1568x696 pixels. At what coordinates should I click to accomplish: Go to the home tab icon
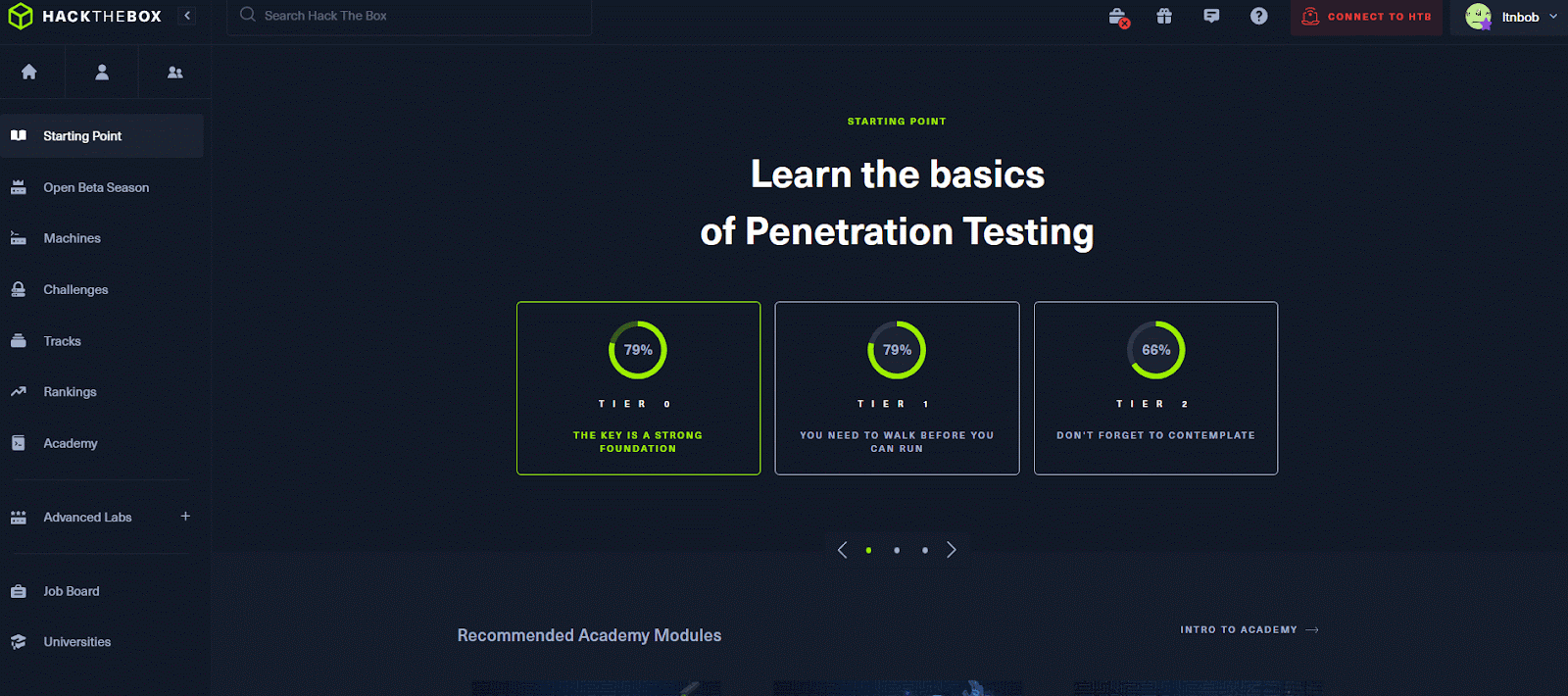pyautogui.click(x=29, y=72)
